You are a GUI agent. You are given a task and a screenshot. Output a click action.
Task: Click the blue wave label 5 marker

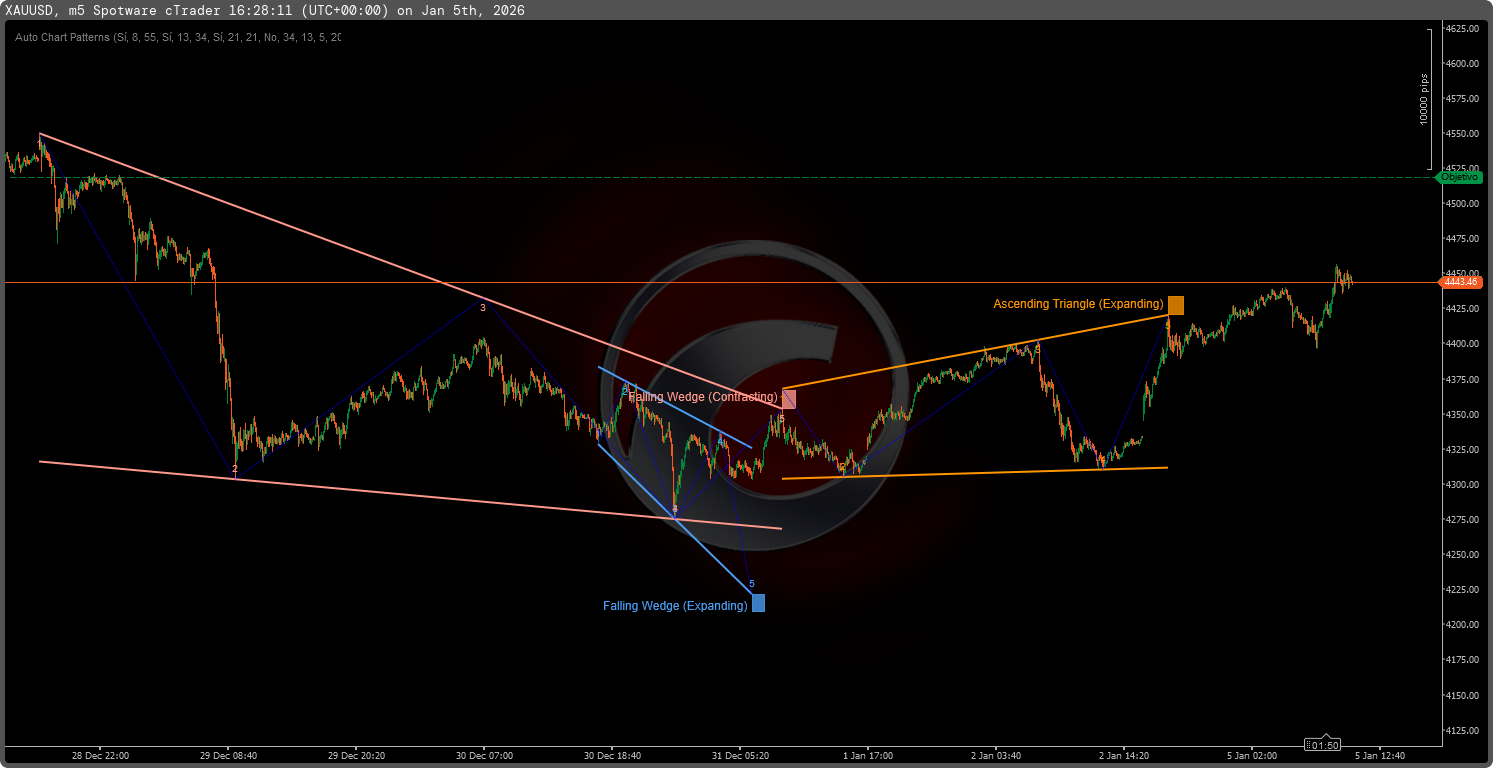tap(752, 584)
